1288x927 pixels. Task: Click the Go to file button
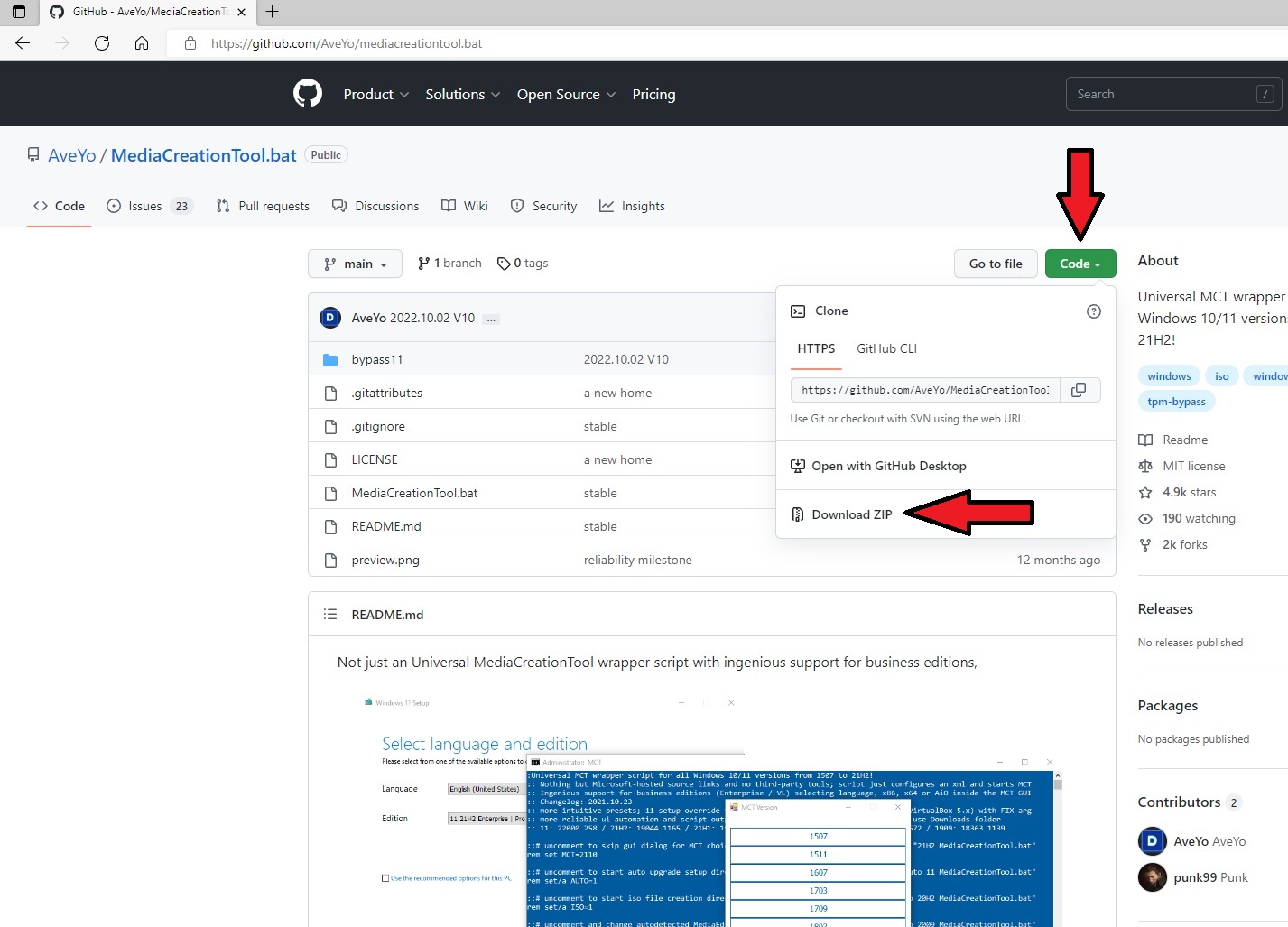click(x=996, y=264)
